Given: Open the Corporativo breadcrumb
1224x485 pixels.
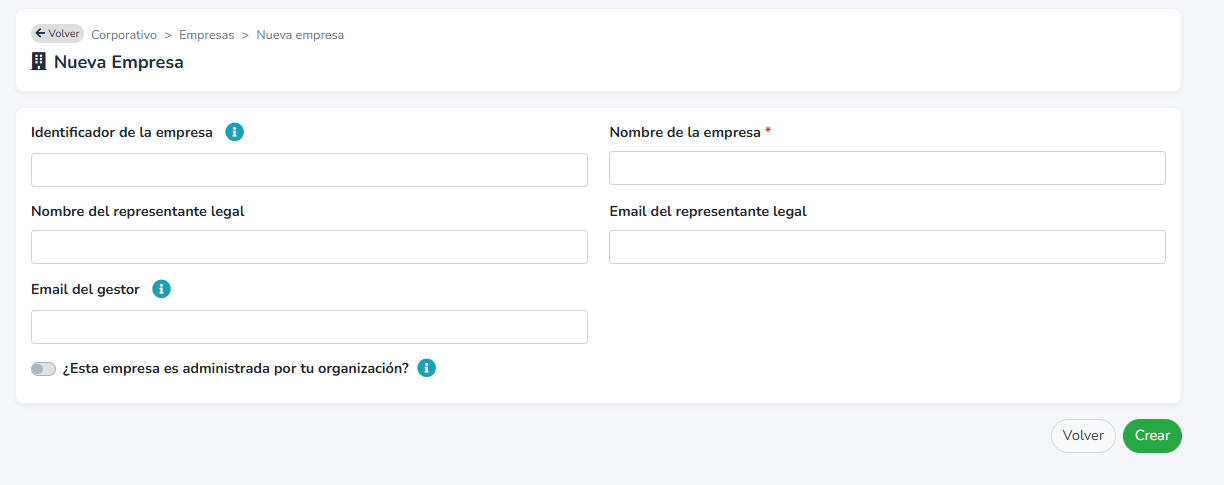Looking at the screenshot, I should pyautogui.click(x=124, y=35).
